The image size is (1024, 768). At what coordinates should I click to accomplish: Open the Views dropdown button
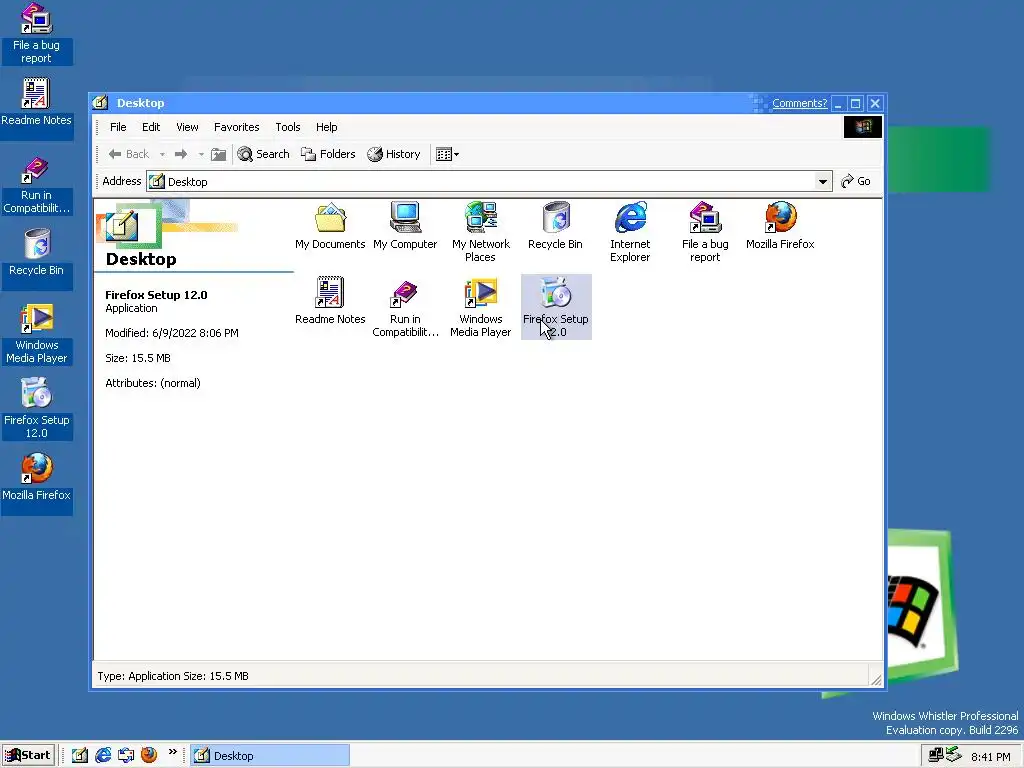pos(447,155)
